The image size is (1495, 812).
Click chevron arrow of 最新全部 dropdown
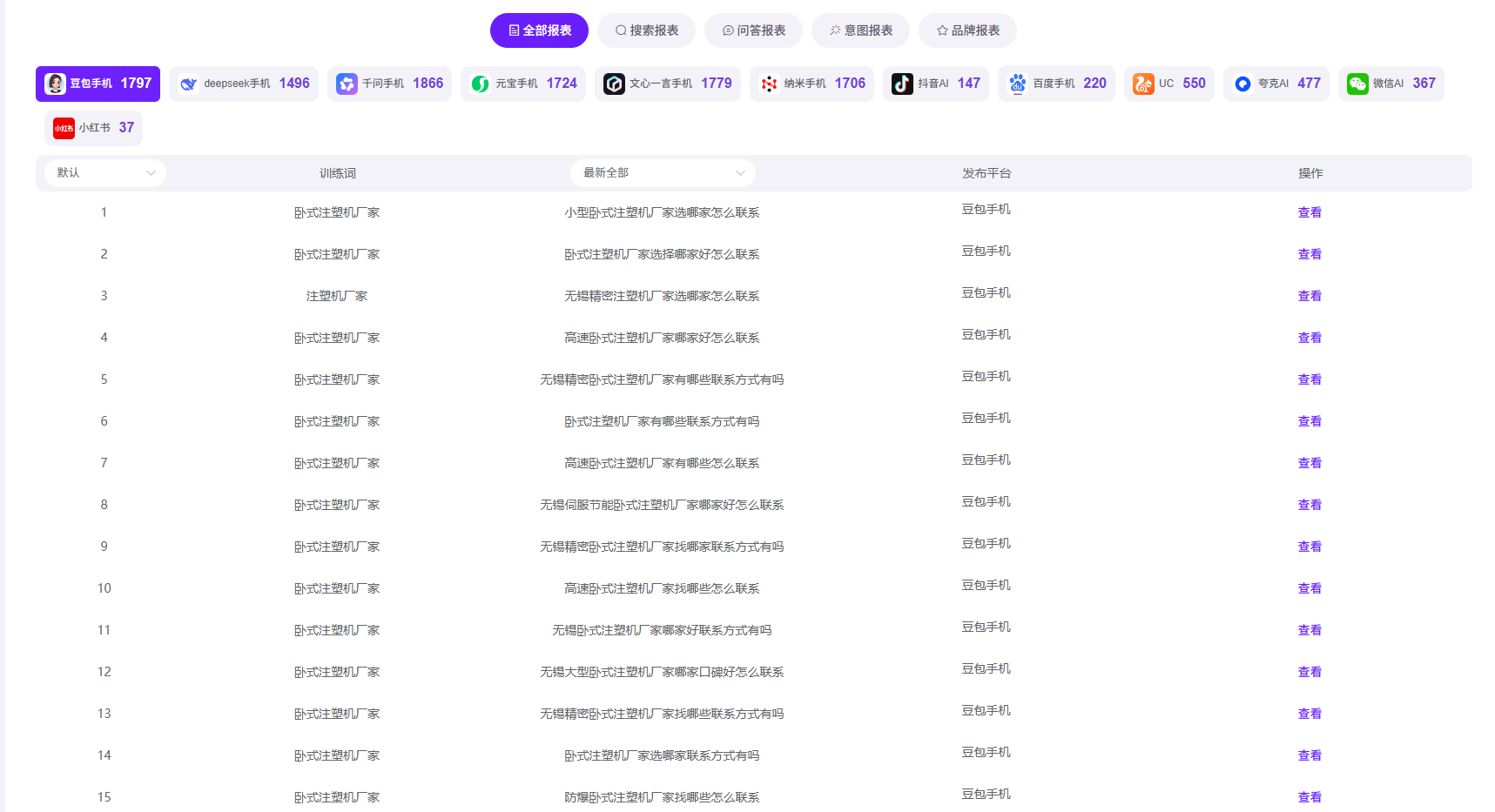(740, 173)
